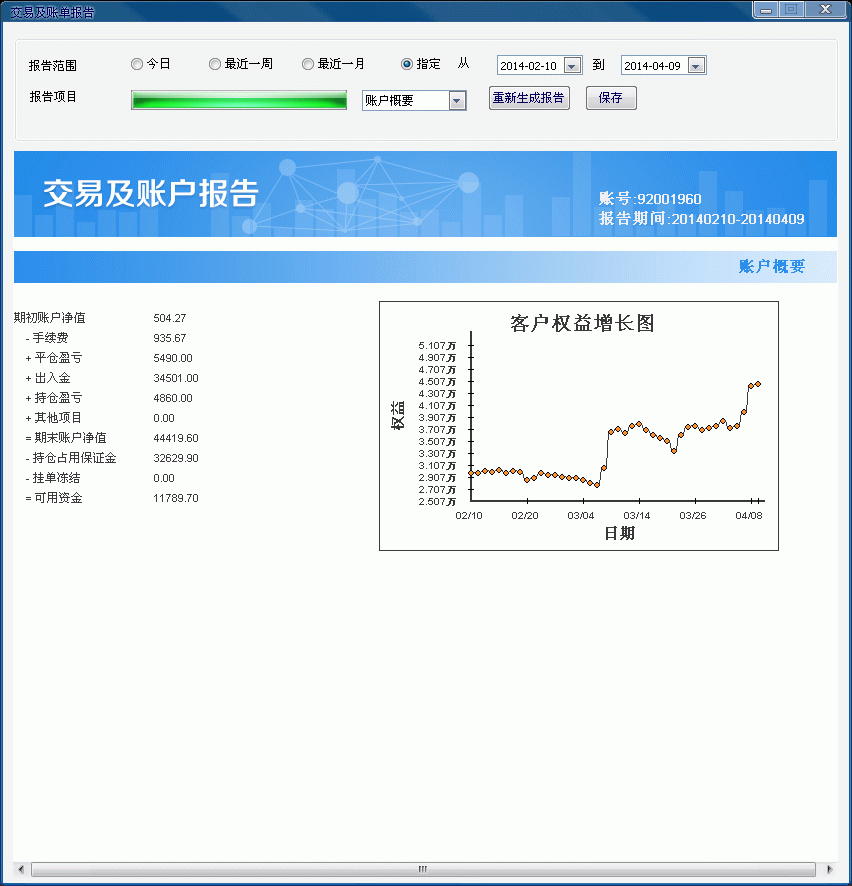Open the start date 2014-02-10 dropdown arrow
This screenshot has height=886, width=852.
point(572,66)
